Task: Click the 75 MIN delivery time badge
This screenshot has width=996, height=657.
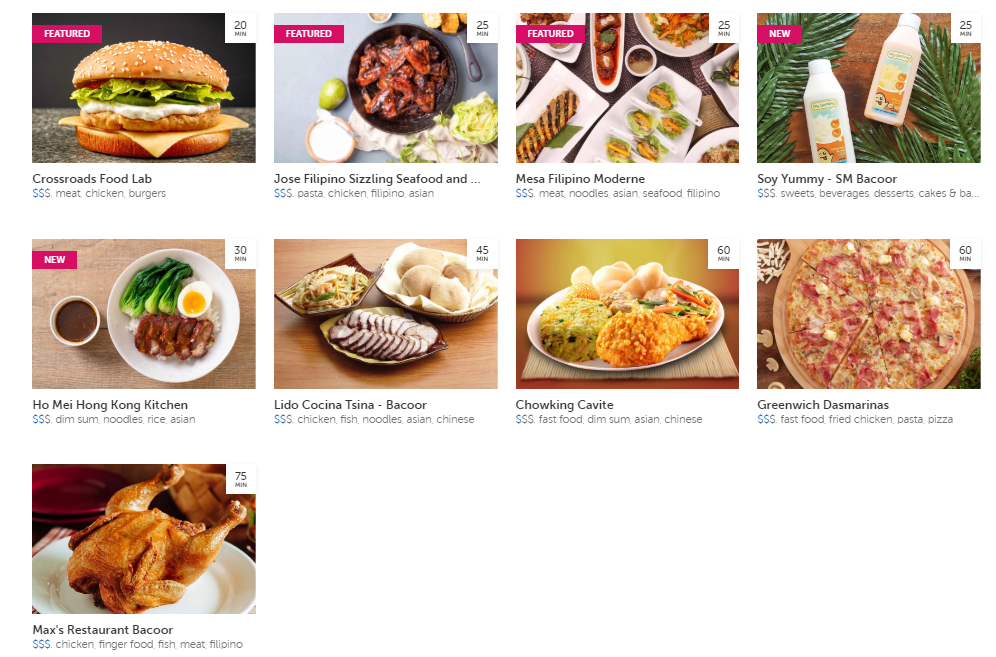Action: click(x=241, y=479)
